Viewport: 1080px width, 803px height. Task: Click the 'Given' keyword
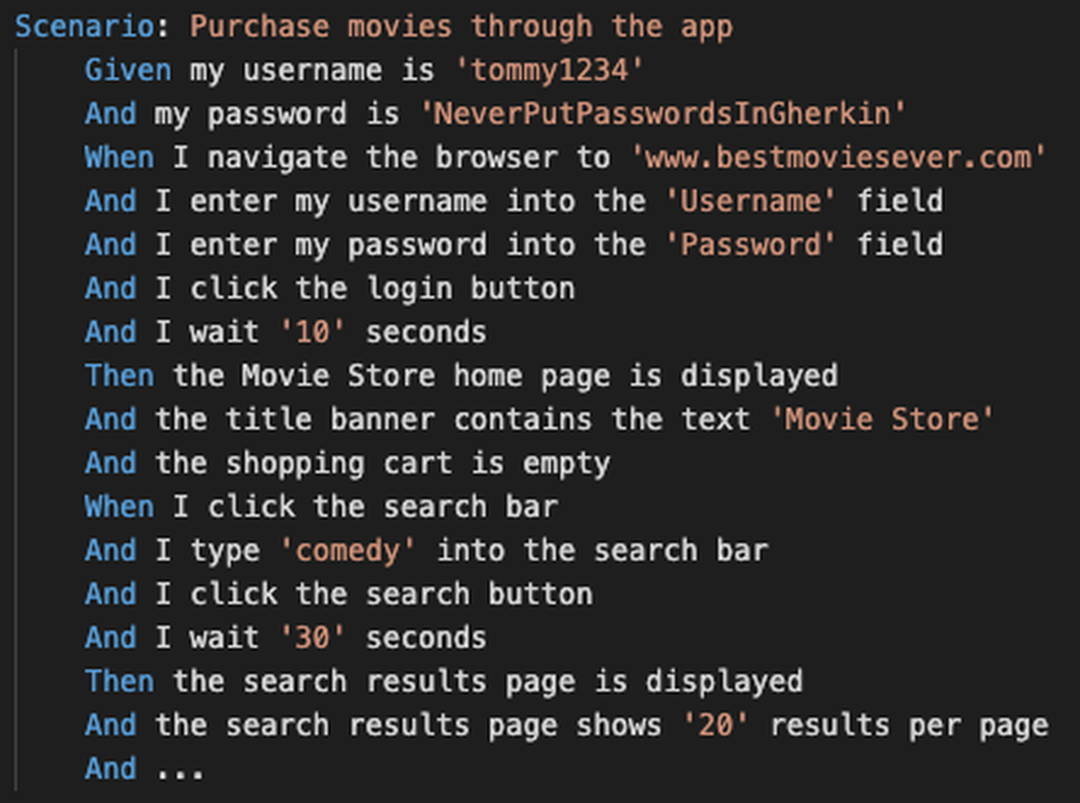(x=128, y=70)
